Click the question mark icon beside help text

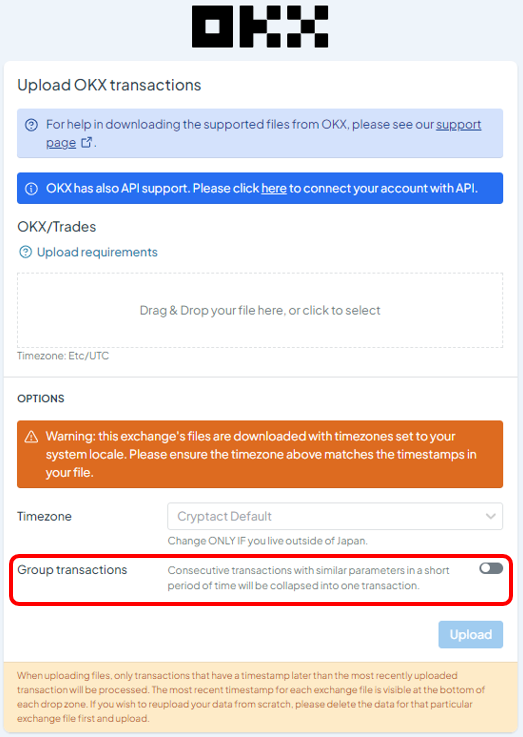coord(31,125)
